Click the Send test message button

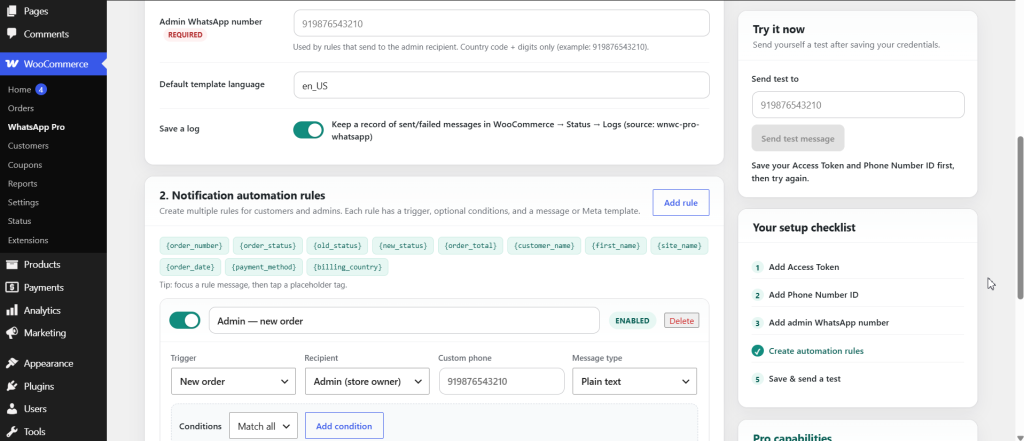click(x=797, y=139)
